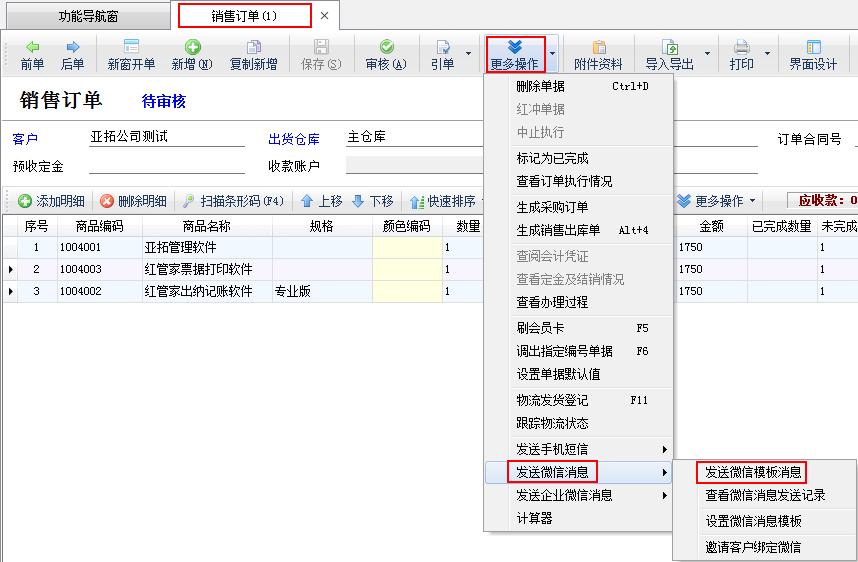This screenshot has height=562, width=858.
Task: Click the 添加明细 button
Action: [x=51, y=201]
